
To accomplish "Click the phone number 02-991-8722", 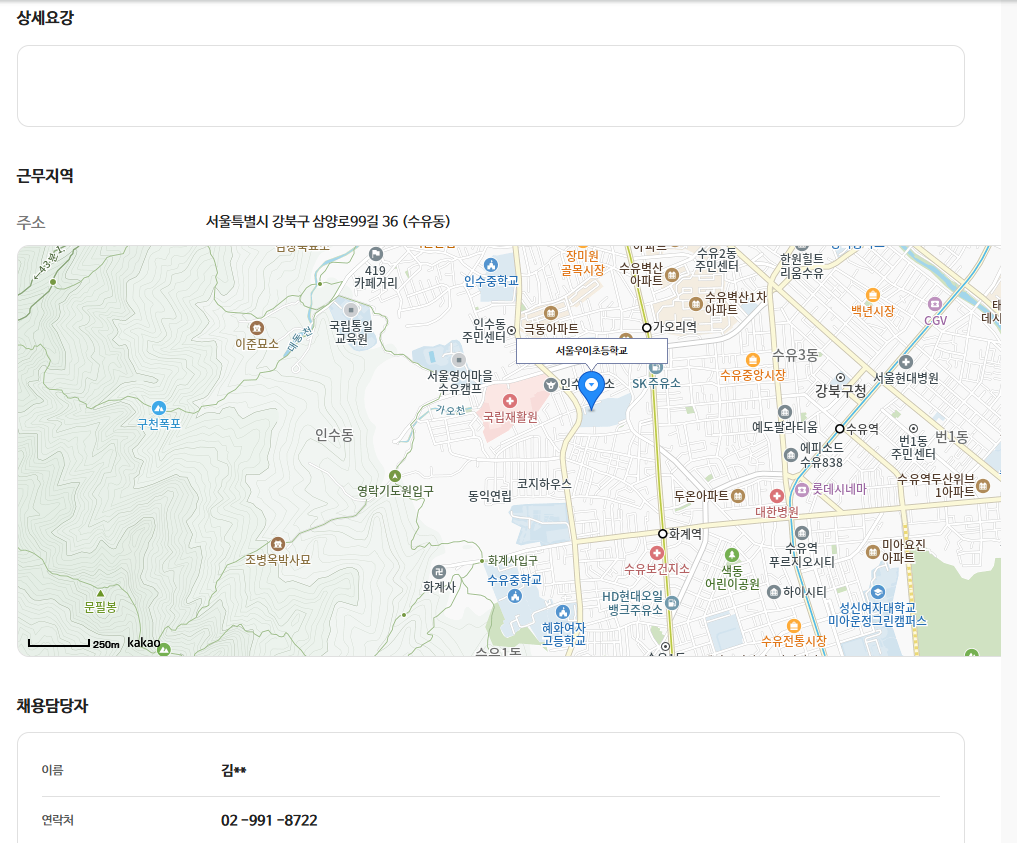I will pos(269,821).
